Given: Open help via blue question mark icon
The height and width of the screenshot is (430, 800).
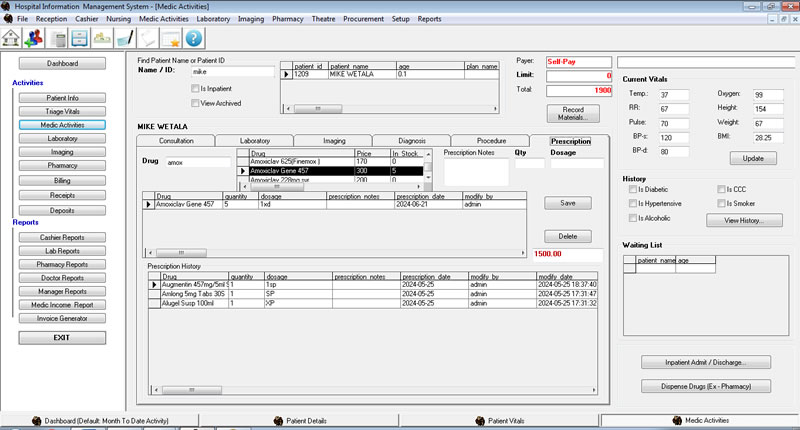Looking at the screenshot, I should click(x=194, y=38).
